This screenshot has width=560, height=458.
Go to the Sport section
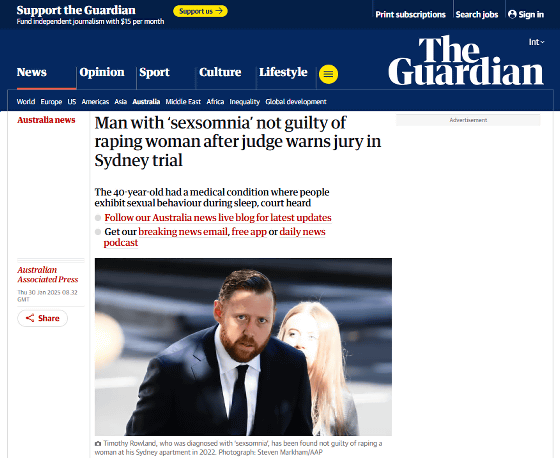click(154, 72)
